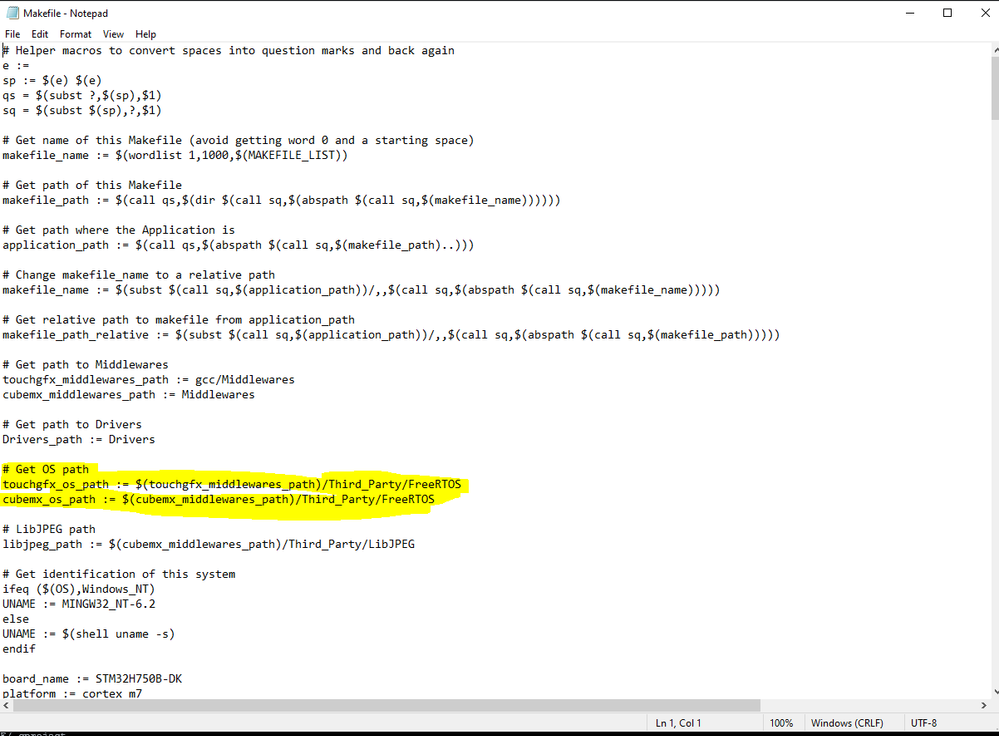
Task: Close the Makefile Notepad window
Action: 984,13
